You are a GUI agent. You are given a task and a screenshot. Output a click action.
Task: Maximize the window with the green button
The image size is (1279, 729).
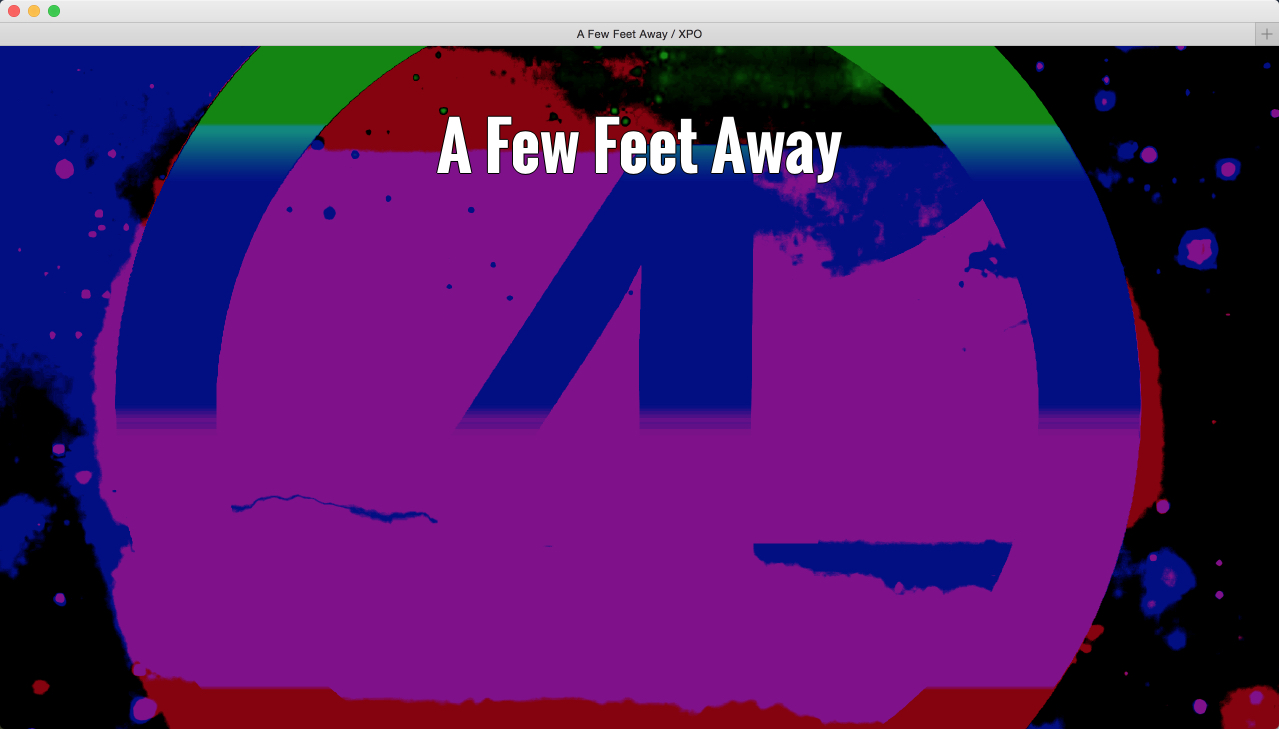pyautogui.click(x=54, y=11)
